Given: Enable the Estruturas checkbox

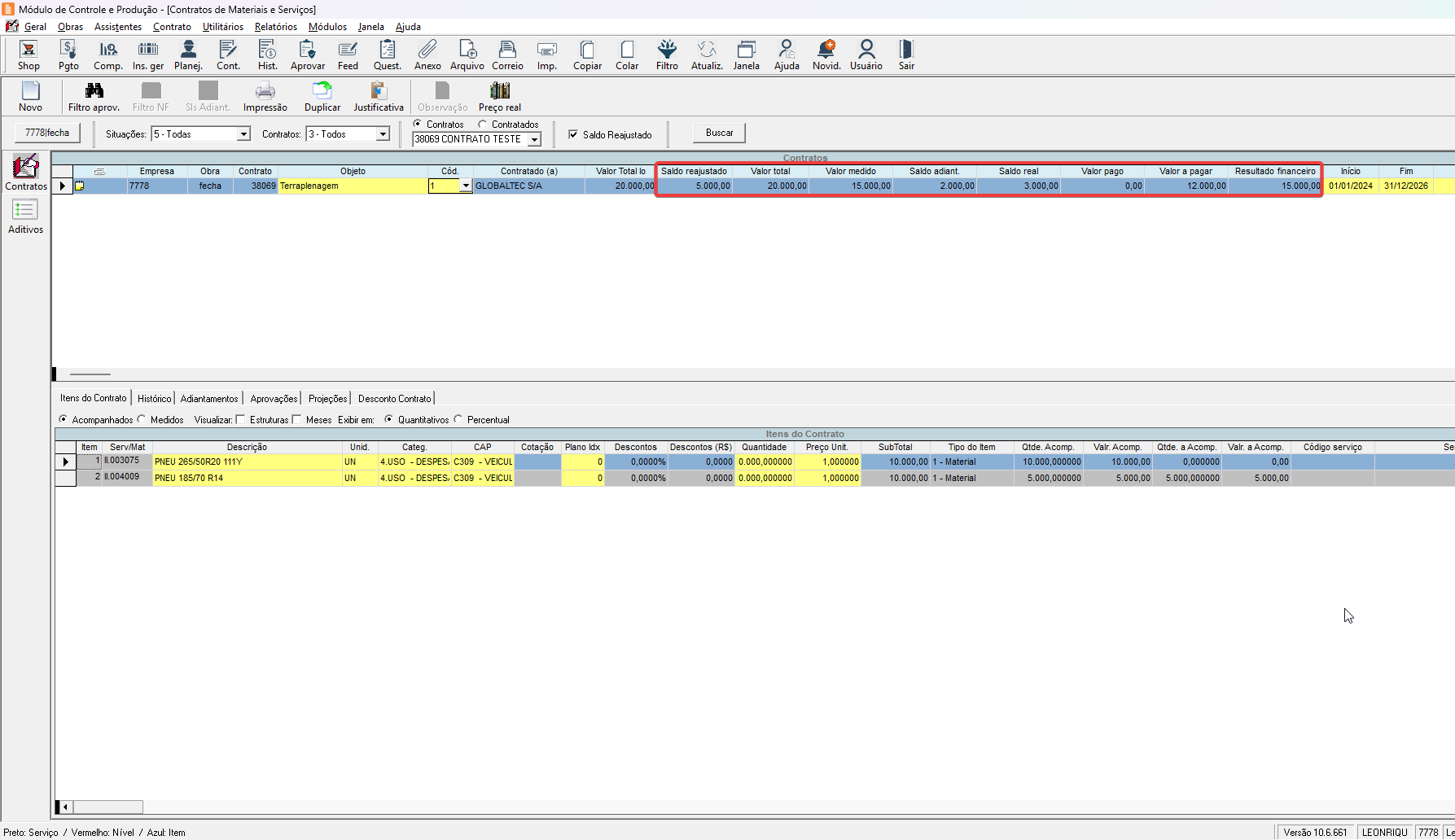Looking at the screenshot, I should [x=240, y=420].
